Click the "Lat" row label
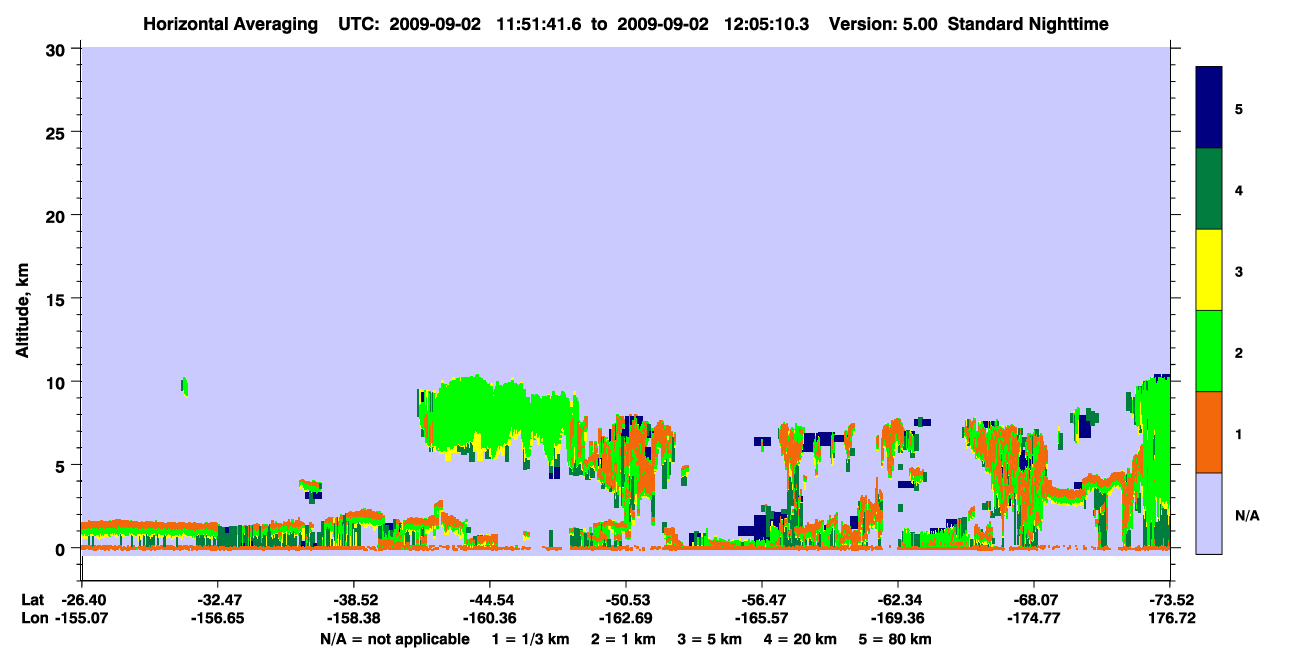The height and width of the screenshot is (667, 1300). pos(31,600)
